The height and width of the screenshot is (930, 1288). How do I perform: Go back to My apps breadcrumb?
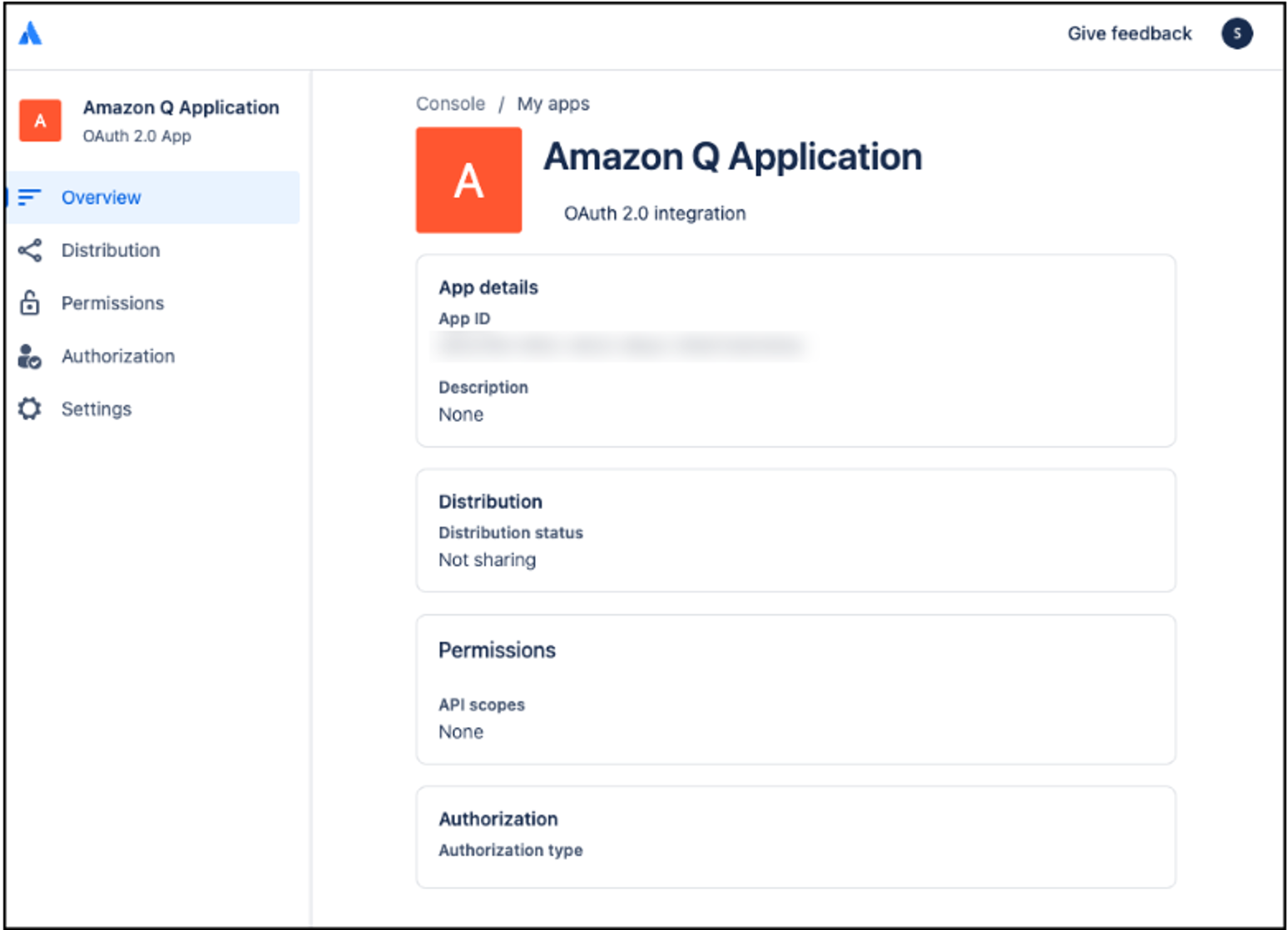point(553,104)
